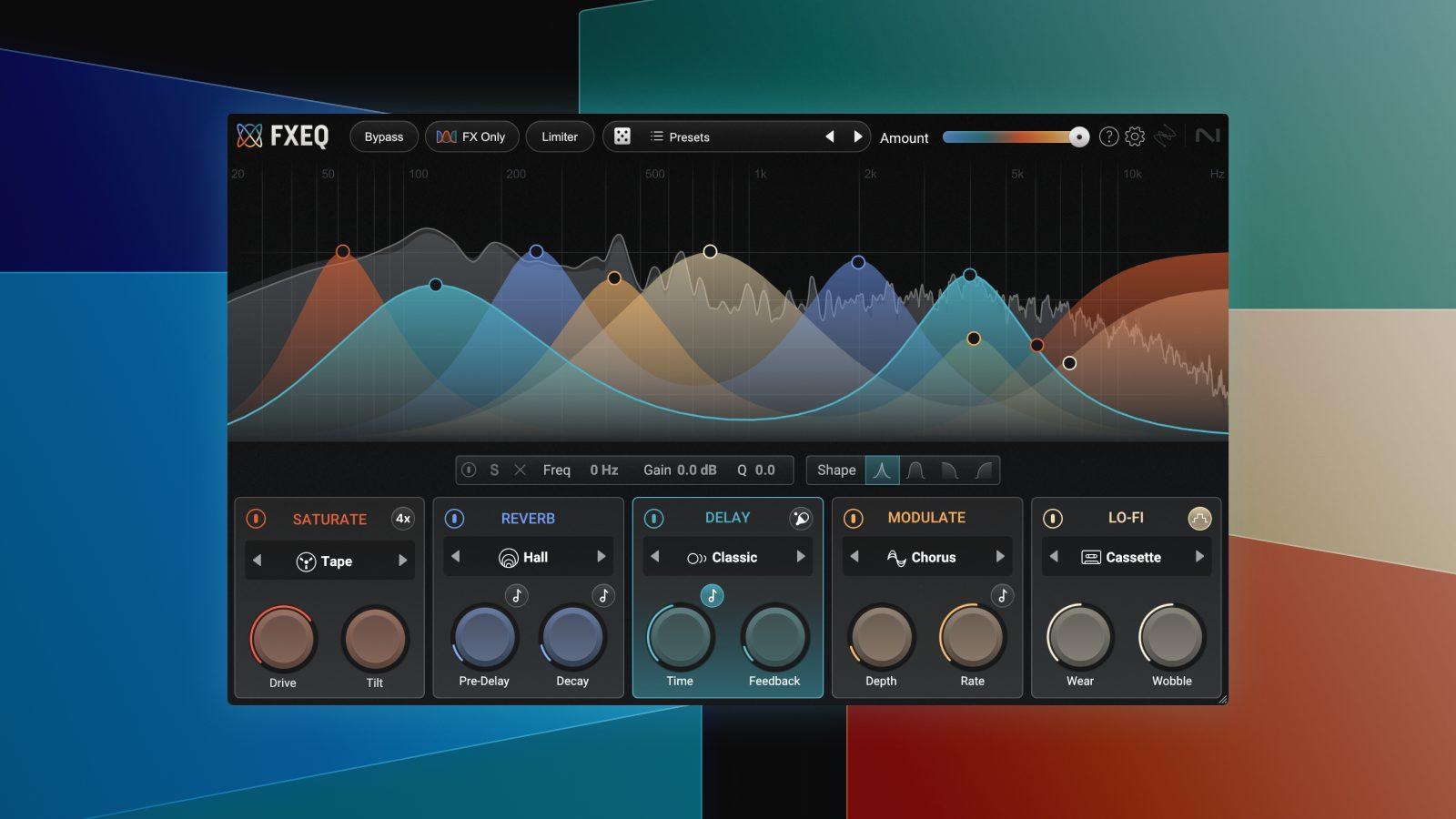Toggle the Delay module power button
The height and width of the screenshot is (819, 1456).
point(653,519)
